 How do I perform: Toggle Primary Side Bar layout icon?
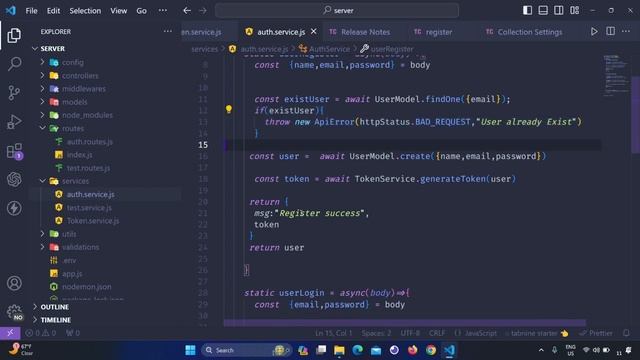coord(527,10)
